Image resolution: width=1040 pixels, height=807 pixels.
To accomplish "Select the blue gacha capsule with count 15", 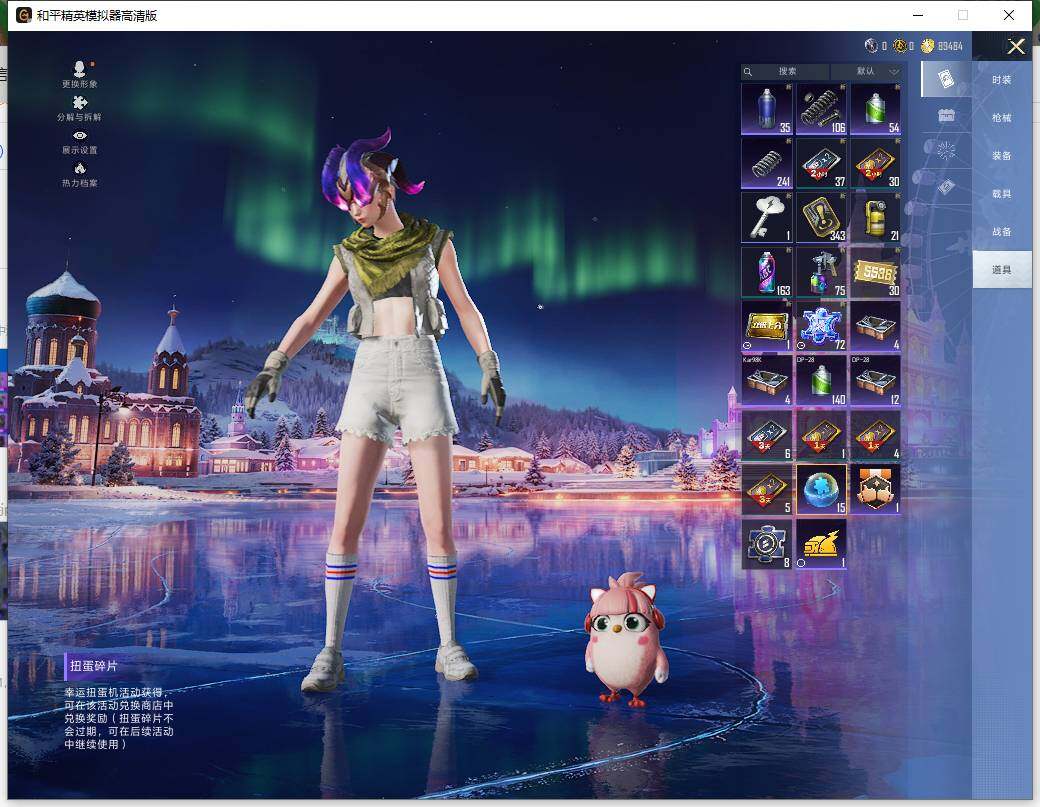I will 821,489.
